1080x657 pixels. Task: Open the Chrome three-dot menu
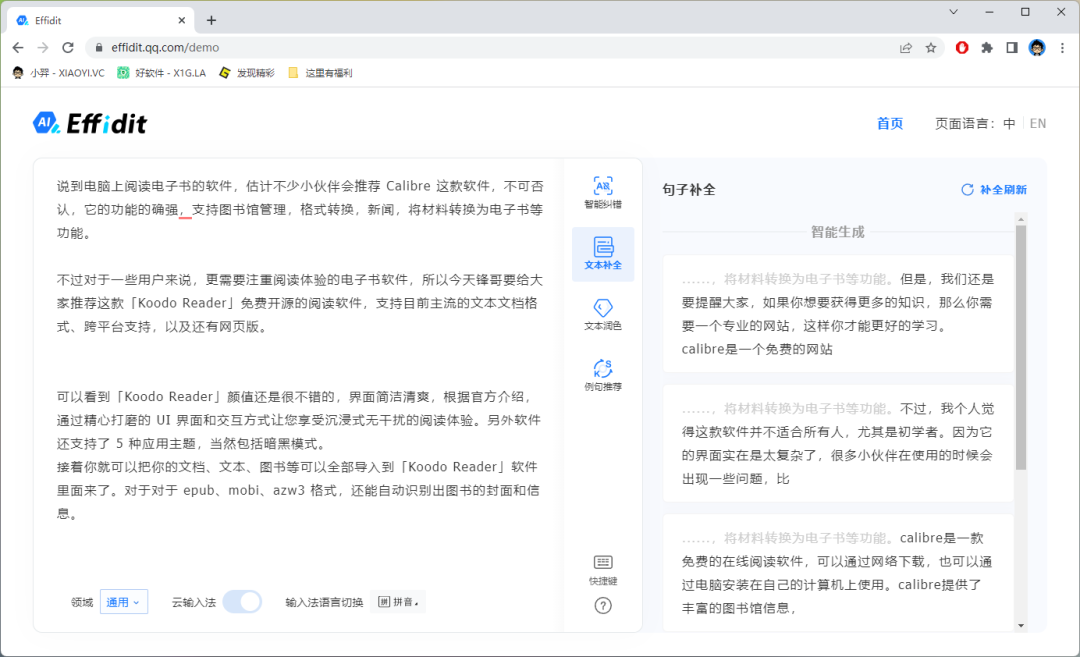tap(1062, 47)
